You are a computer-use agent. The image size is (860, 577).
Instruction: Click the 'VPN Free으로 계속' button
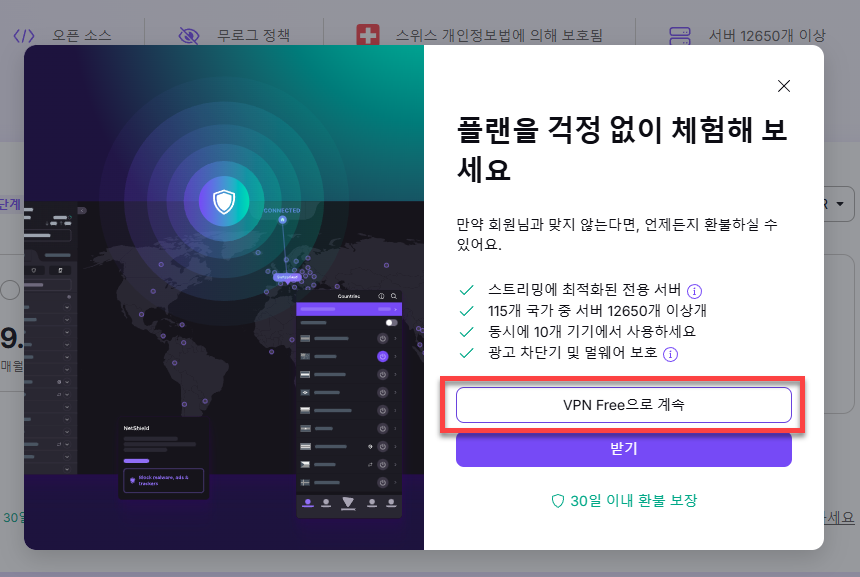pos(624,405)
